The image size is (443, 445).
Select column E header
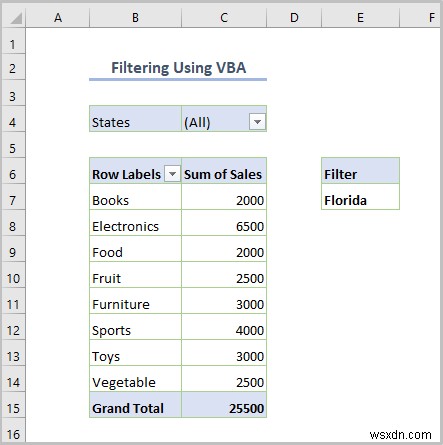(360, 17)
